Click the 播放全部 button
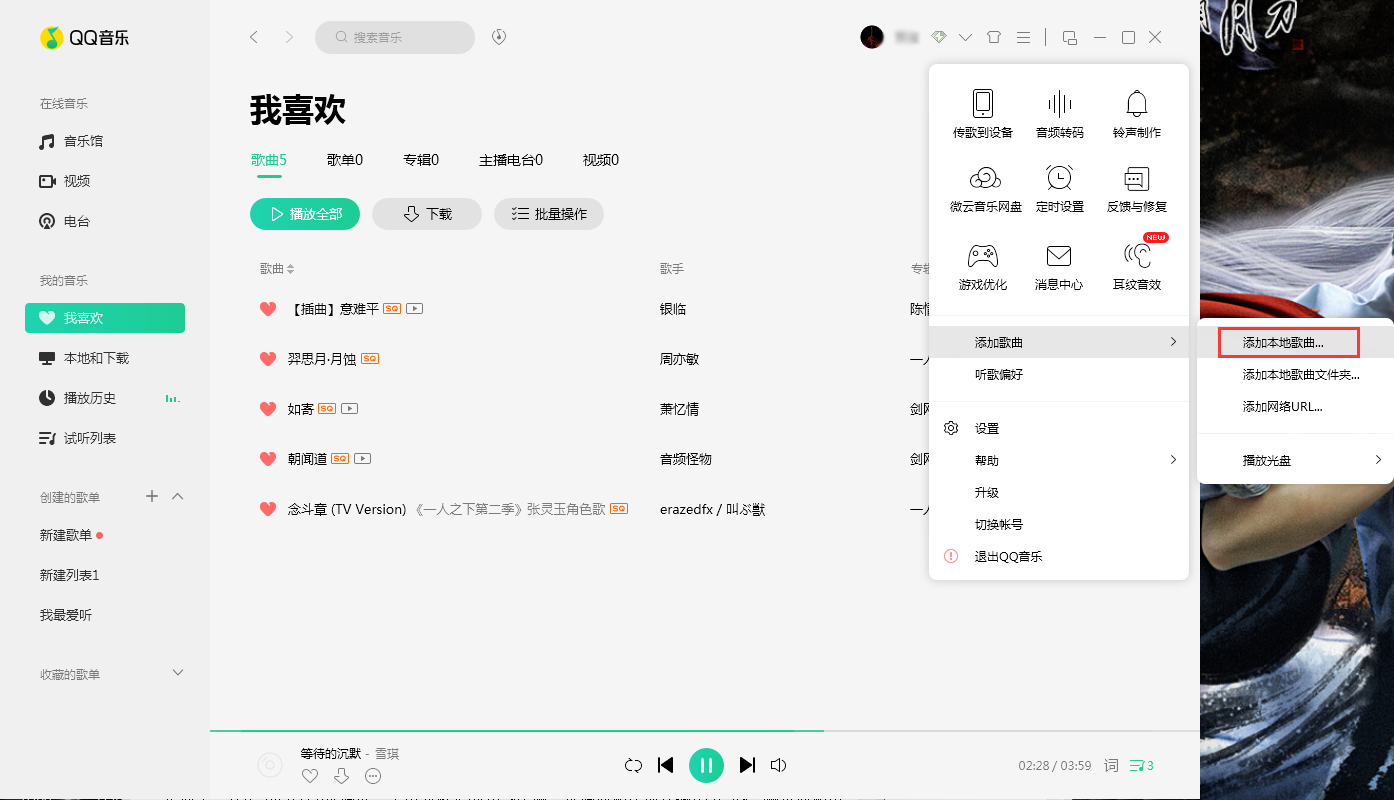The height and width of the screenshot is (800, 1394). [x=304, y=213]
